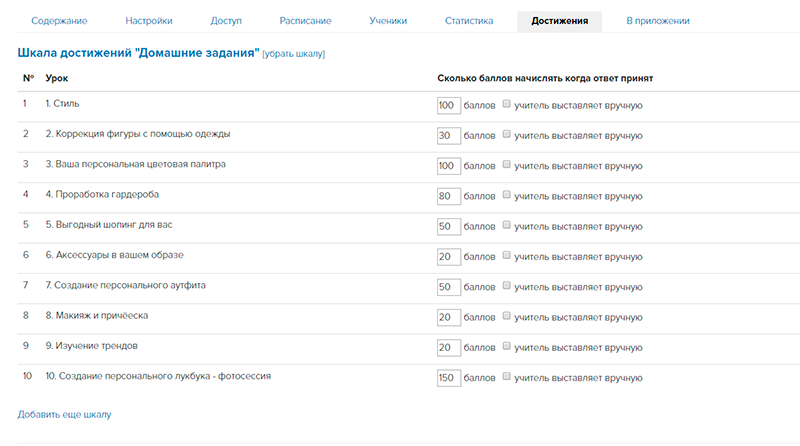Click the Добавить еще шкалу link
Image resolution: width=800 pixels, height=446 pixels.
pyautogui.click(x=64, y=414)
